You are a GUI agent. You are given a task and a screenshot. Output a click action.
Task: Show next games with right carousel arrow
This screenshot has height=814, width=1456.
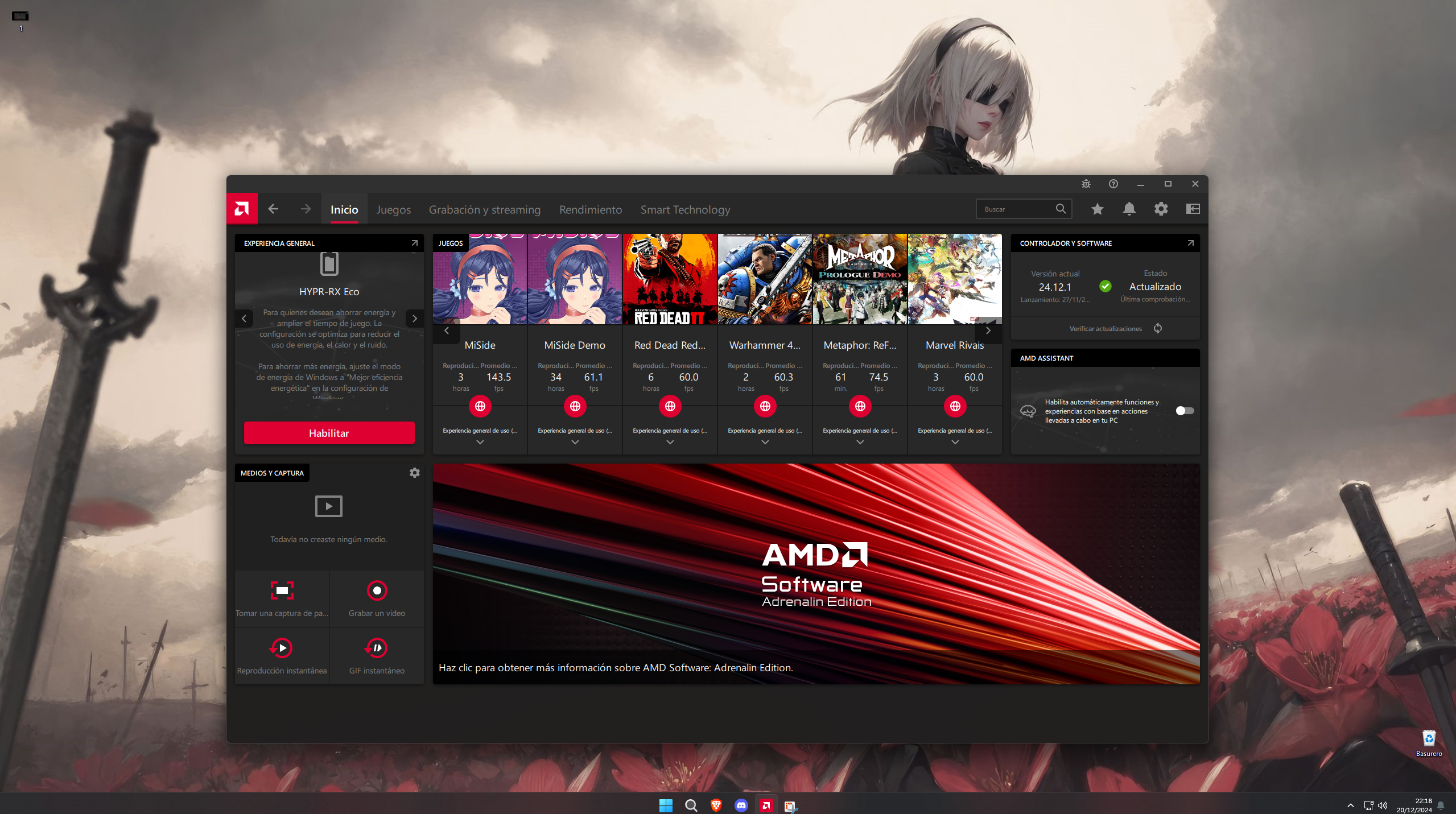[x=988, y=330]
